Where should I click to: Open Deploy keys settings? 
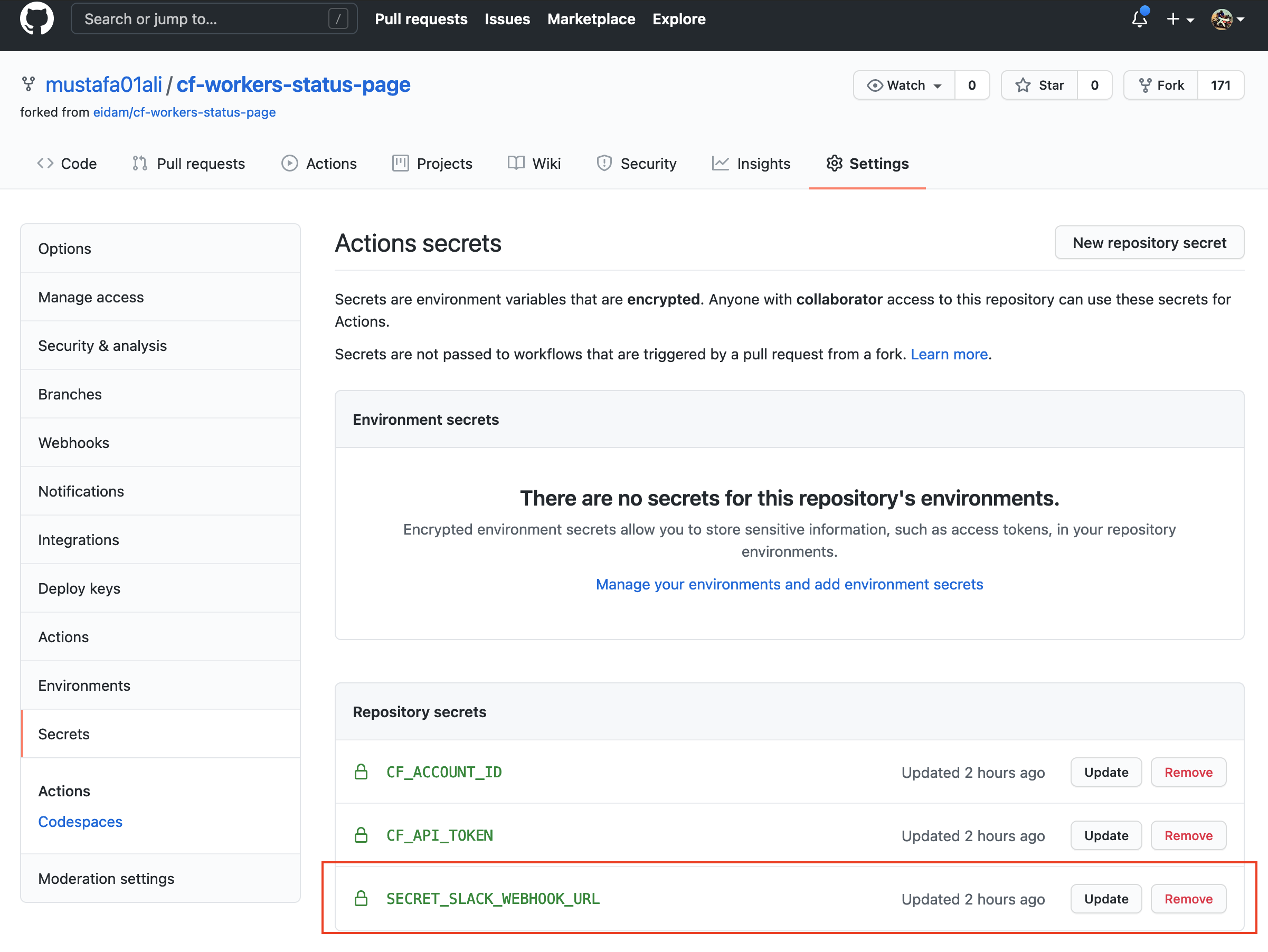[160, 588]
